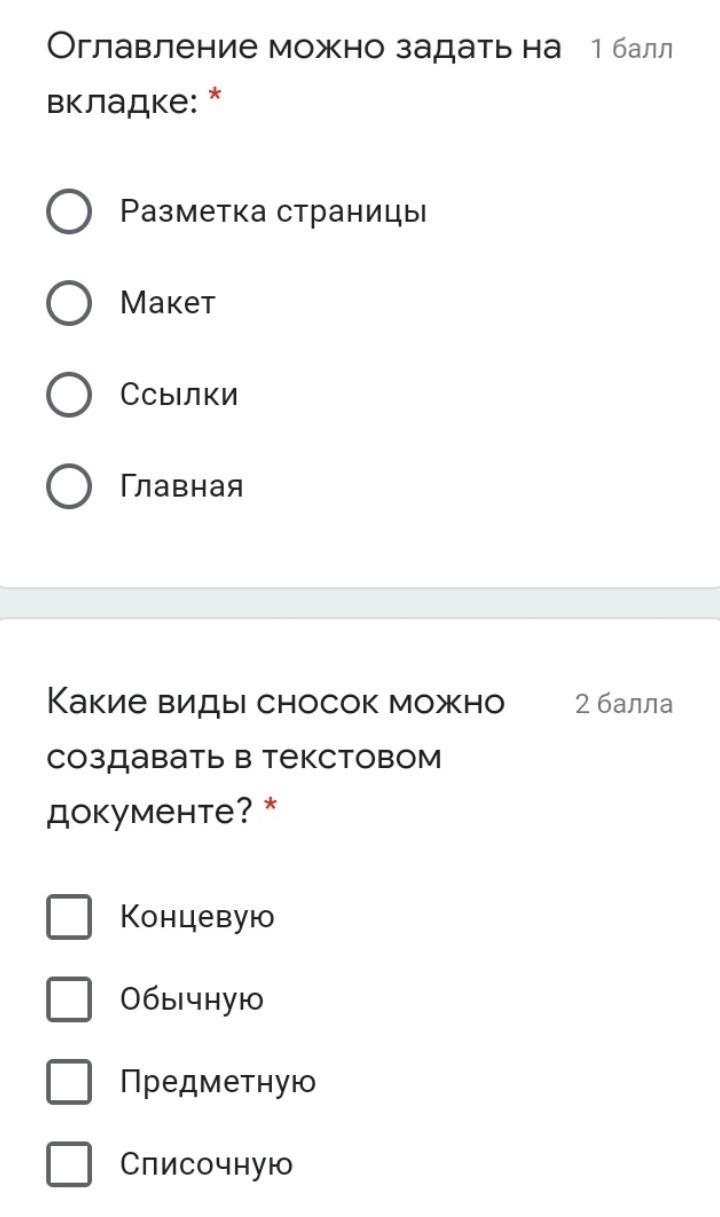Tap the 'Списочную' answer label text
This screenshot has height=1217, width=720.
(206, 1164)
